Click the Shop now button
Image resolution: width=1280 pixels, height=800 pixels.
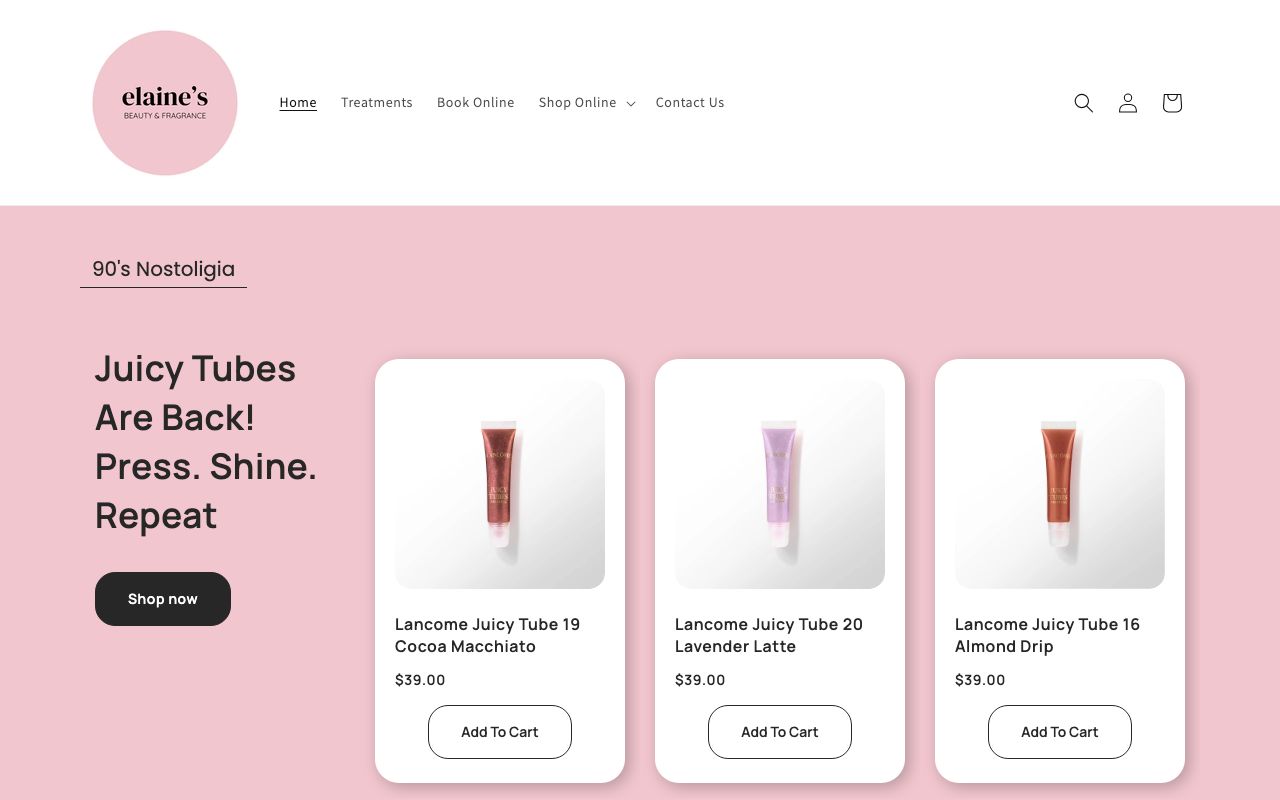click(x=163, y=599)
